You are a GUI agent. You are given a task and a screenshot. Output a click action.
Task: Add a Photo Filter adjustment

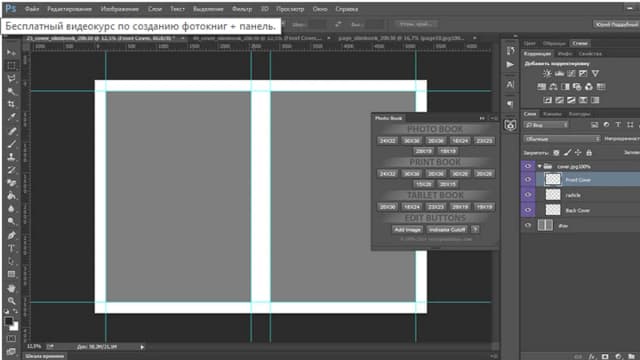(x=577, y=87)
